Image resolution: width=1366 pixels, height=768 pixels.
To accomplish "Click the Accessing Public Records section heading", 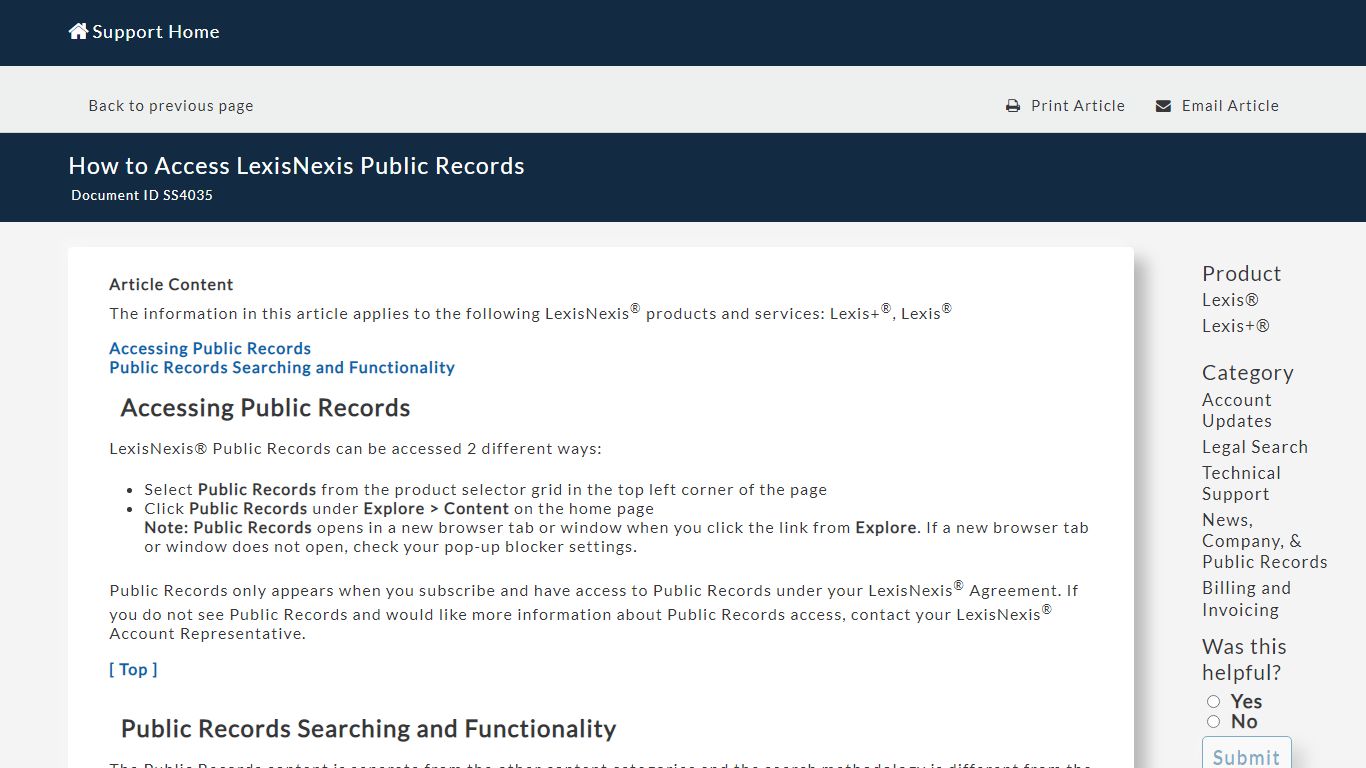I will click(265, 408).
